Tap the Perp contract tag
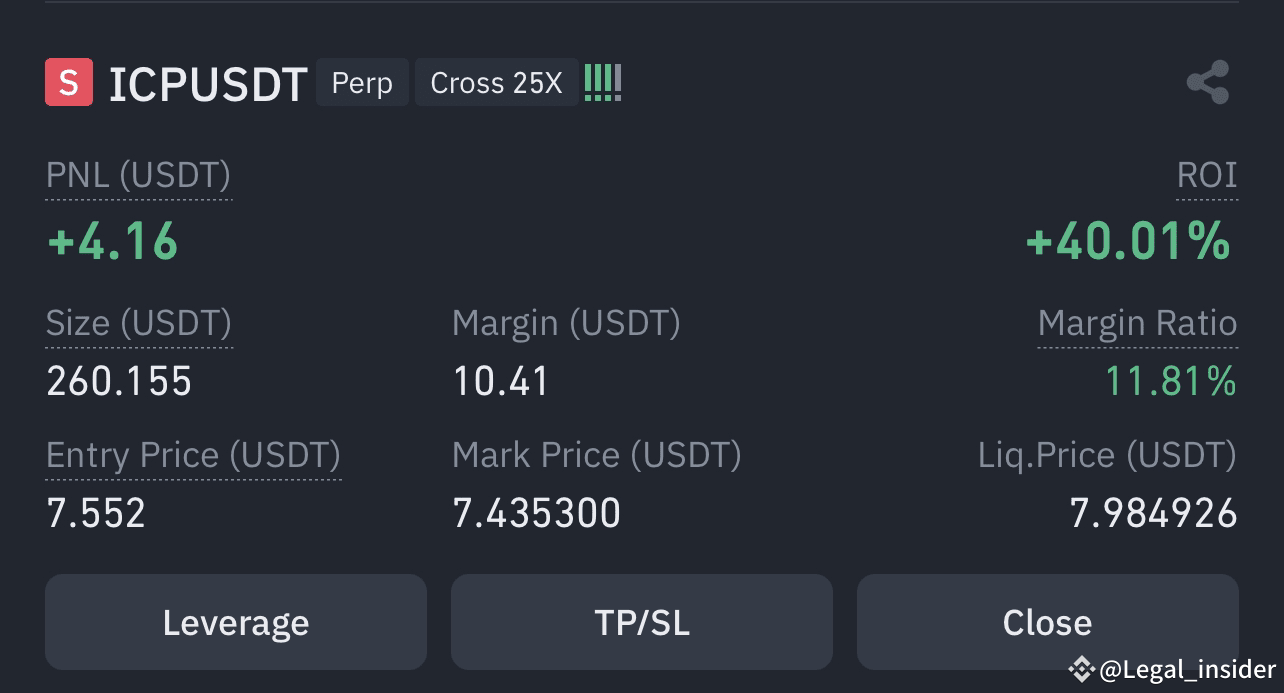The width and height of the screenshot is (1284, 693). [x=362, y=82]
